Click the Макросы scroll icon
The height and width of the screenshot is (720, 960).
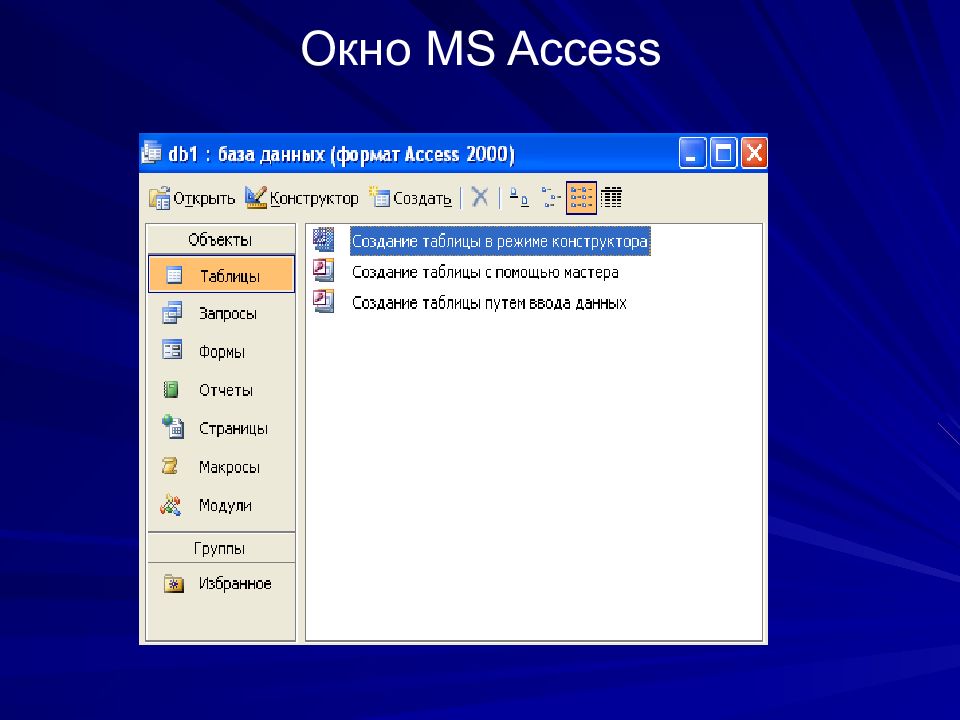tap(170, 466)
